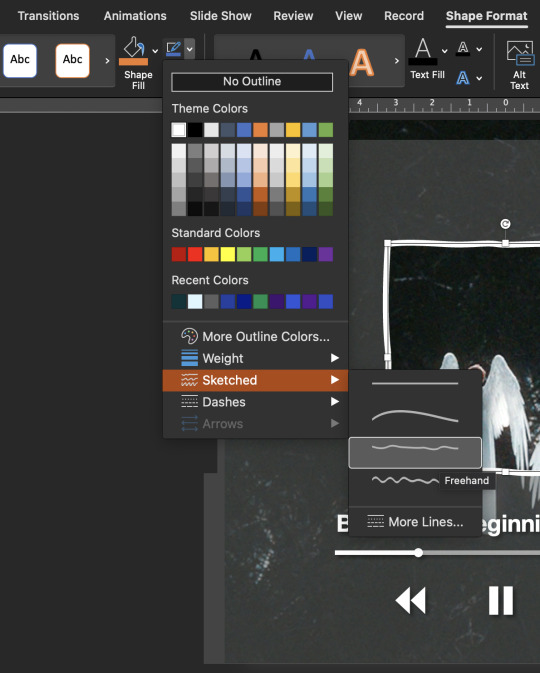Select the Sketched menu item
540x673 pixels.
coord(255,380)
